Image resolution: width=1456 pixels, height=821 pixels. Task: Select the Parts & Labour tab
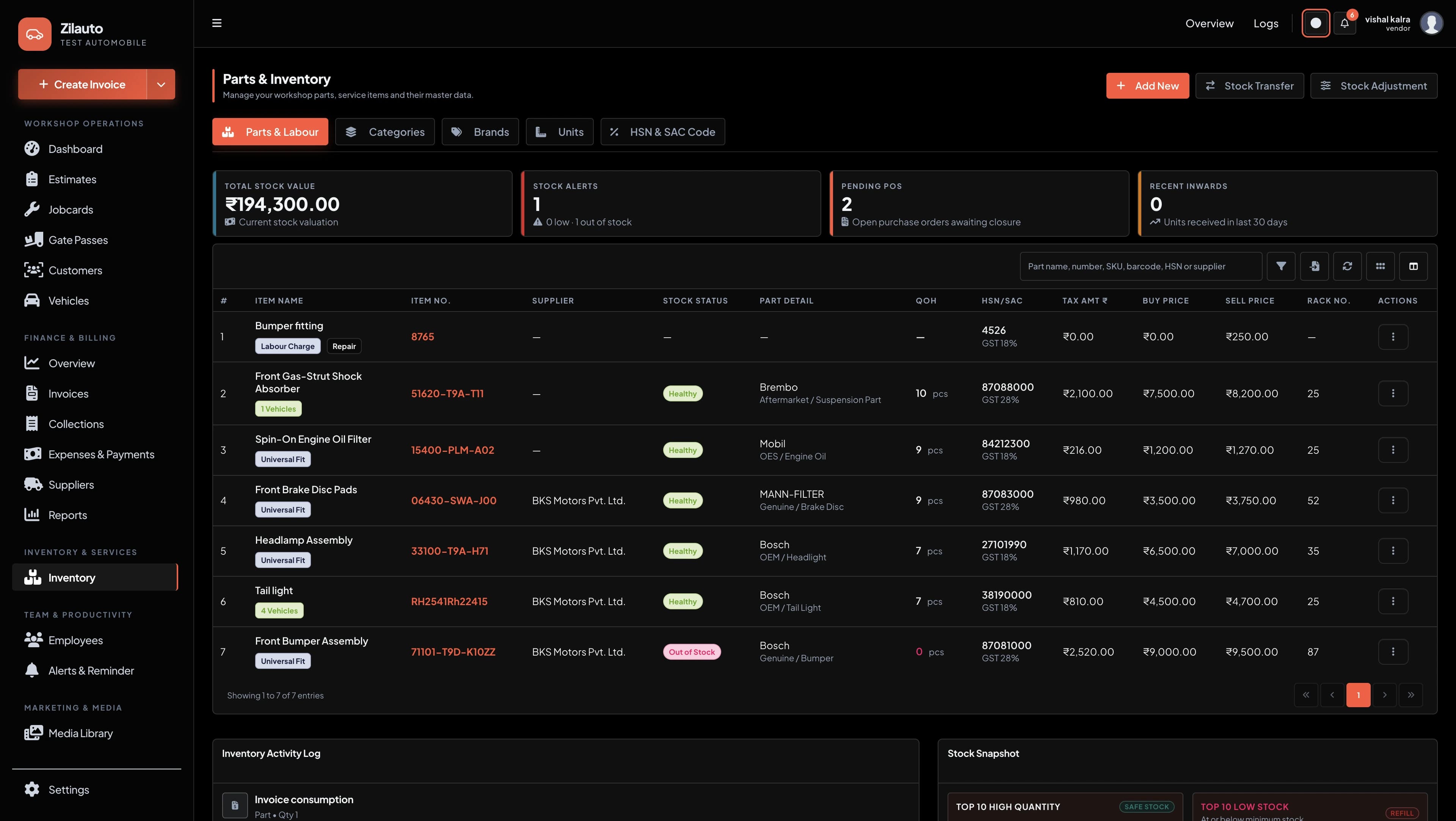click(270, 132)
